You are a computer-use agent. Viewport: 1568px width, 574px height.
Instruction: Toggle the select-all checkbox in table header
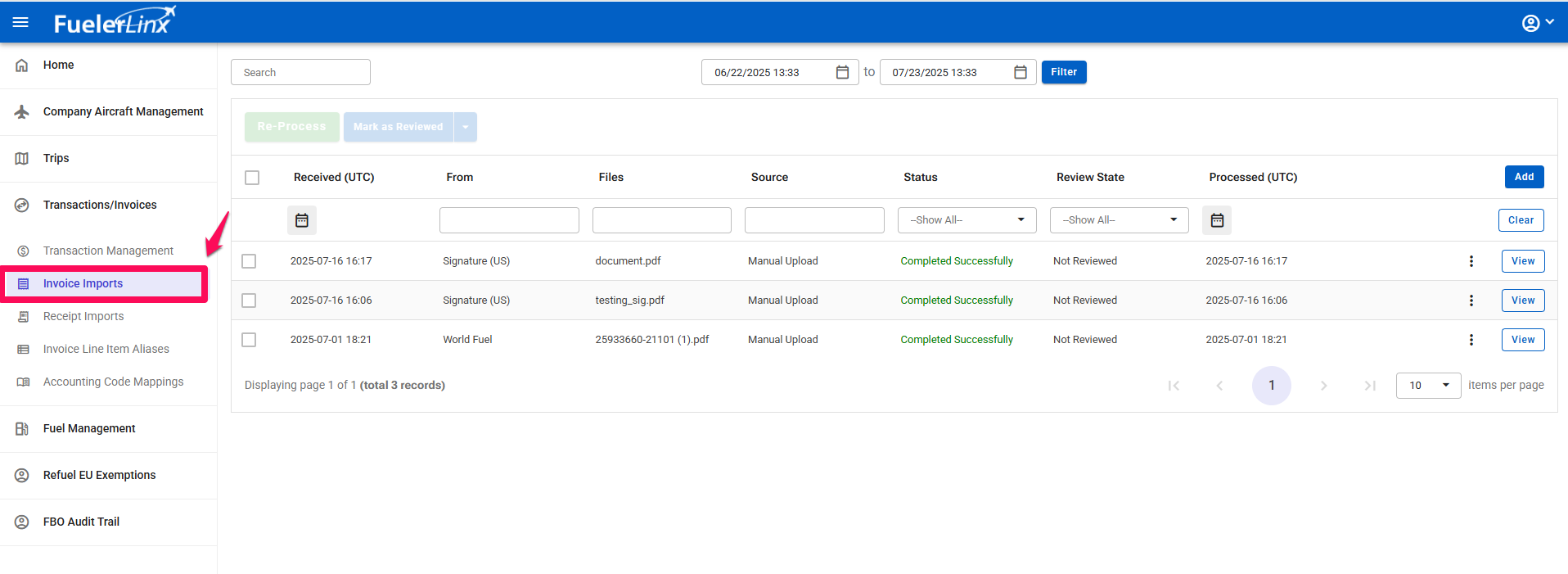[x=252, y=178]
